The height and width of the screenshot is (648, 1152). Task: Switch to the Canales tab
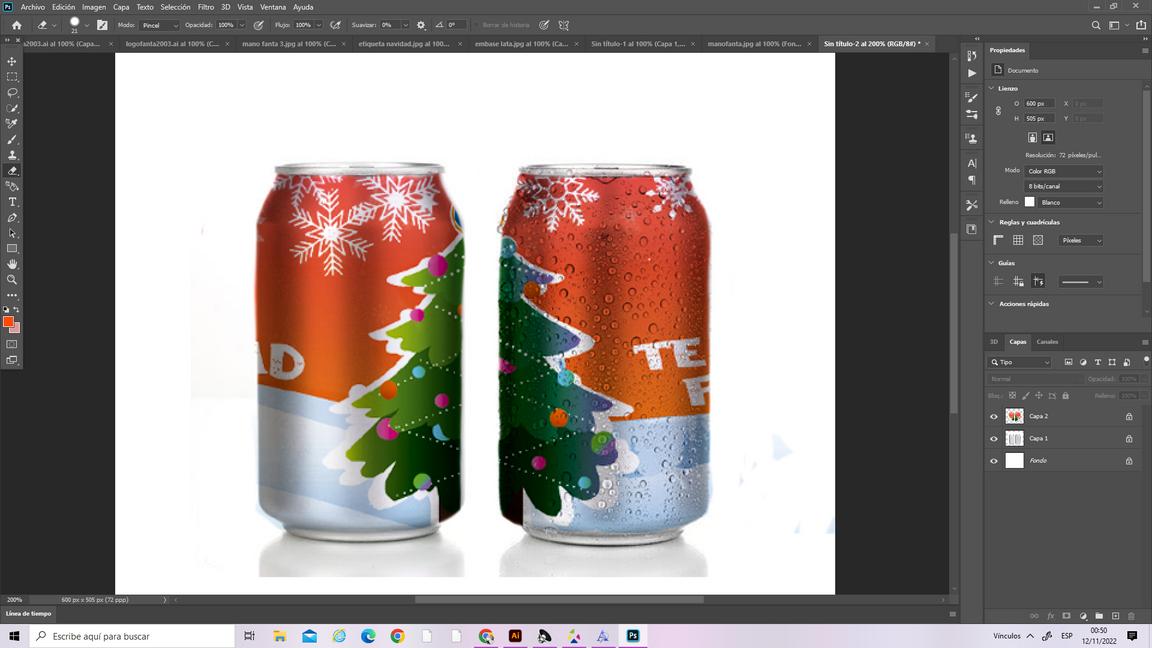[x=1047, y=342]
